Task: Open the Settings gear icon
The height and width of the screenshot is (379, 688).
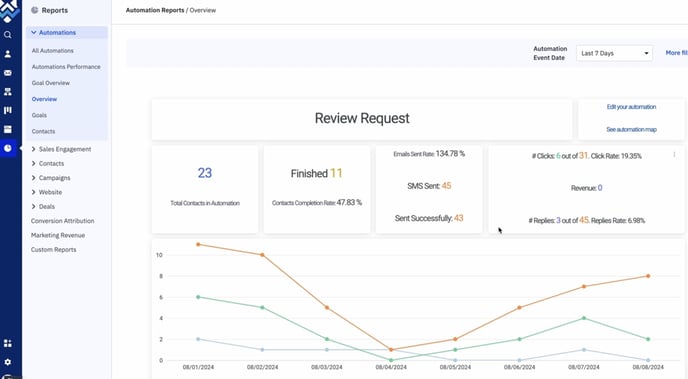Action: click(7, 362)
